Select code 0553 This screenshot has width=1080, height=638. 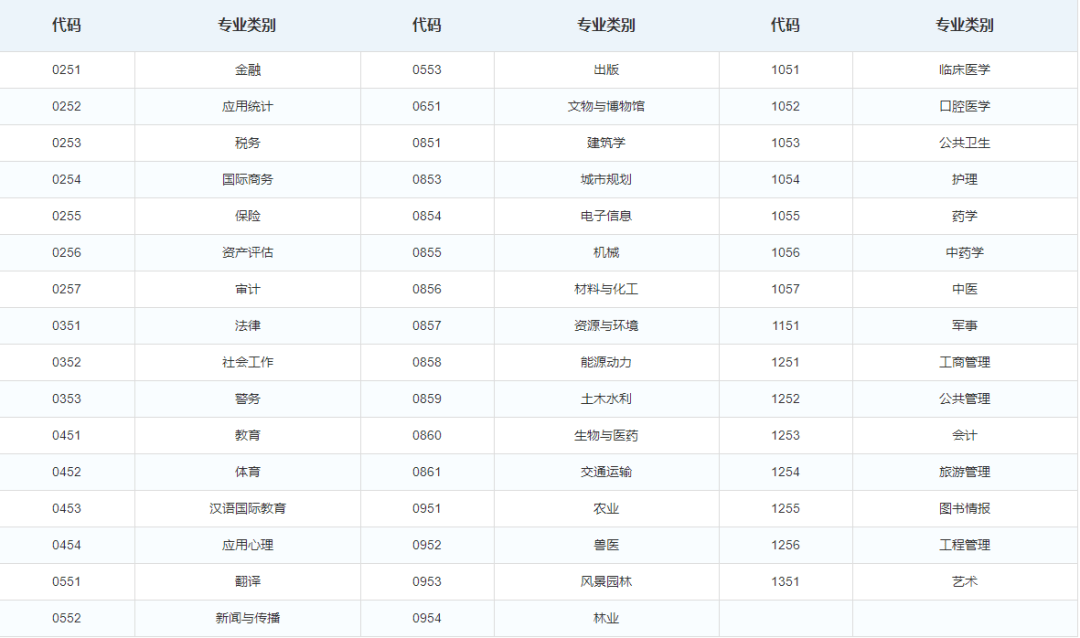pos(426,70)
